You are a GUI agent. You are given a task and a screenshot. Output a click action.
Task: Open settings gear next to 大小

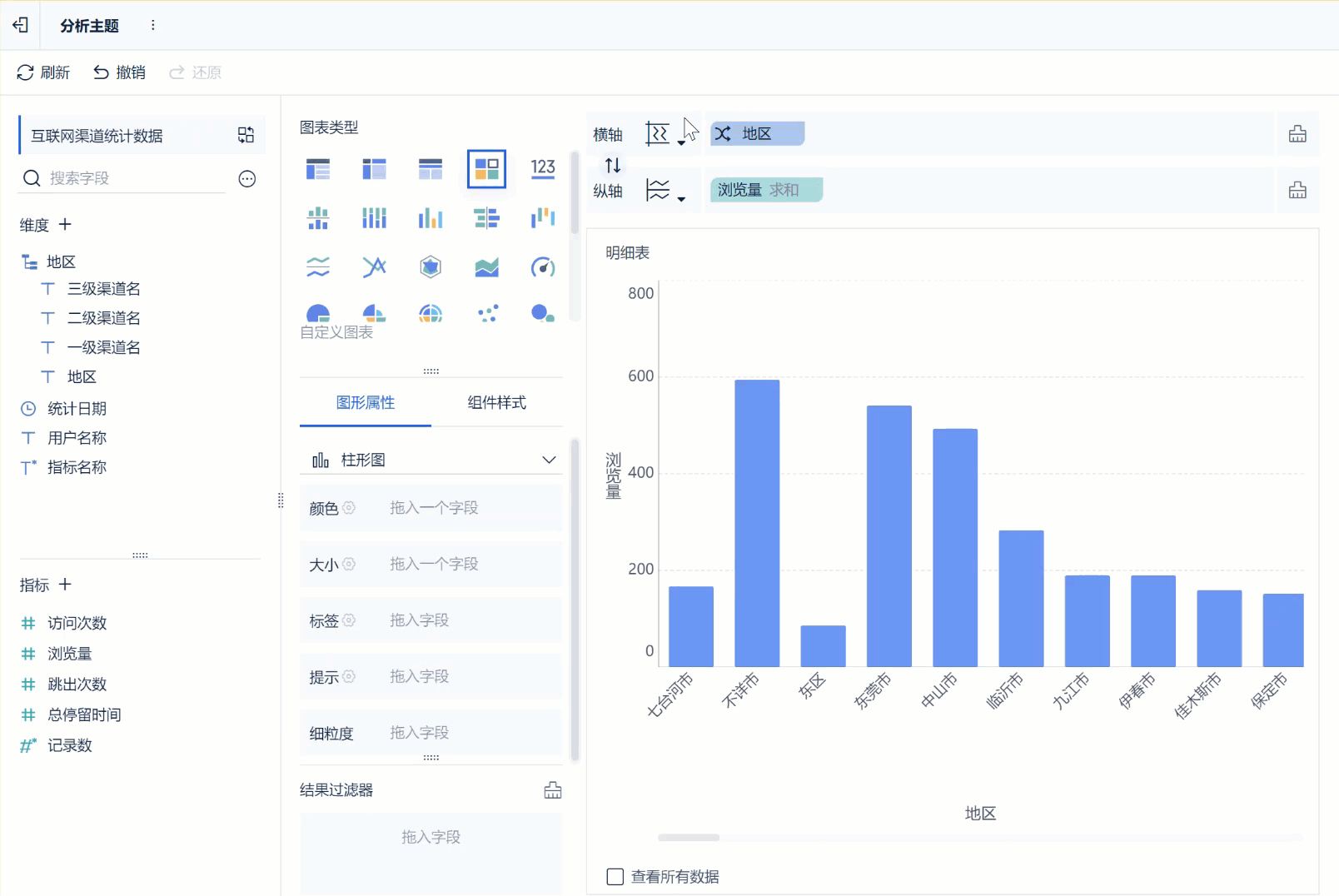(x=349, y=564)
